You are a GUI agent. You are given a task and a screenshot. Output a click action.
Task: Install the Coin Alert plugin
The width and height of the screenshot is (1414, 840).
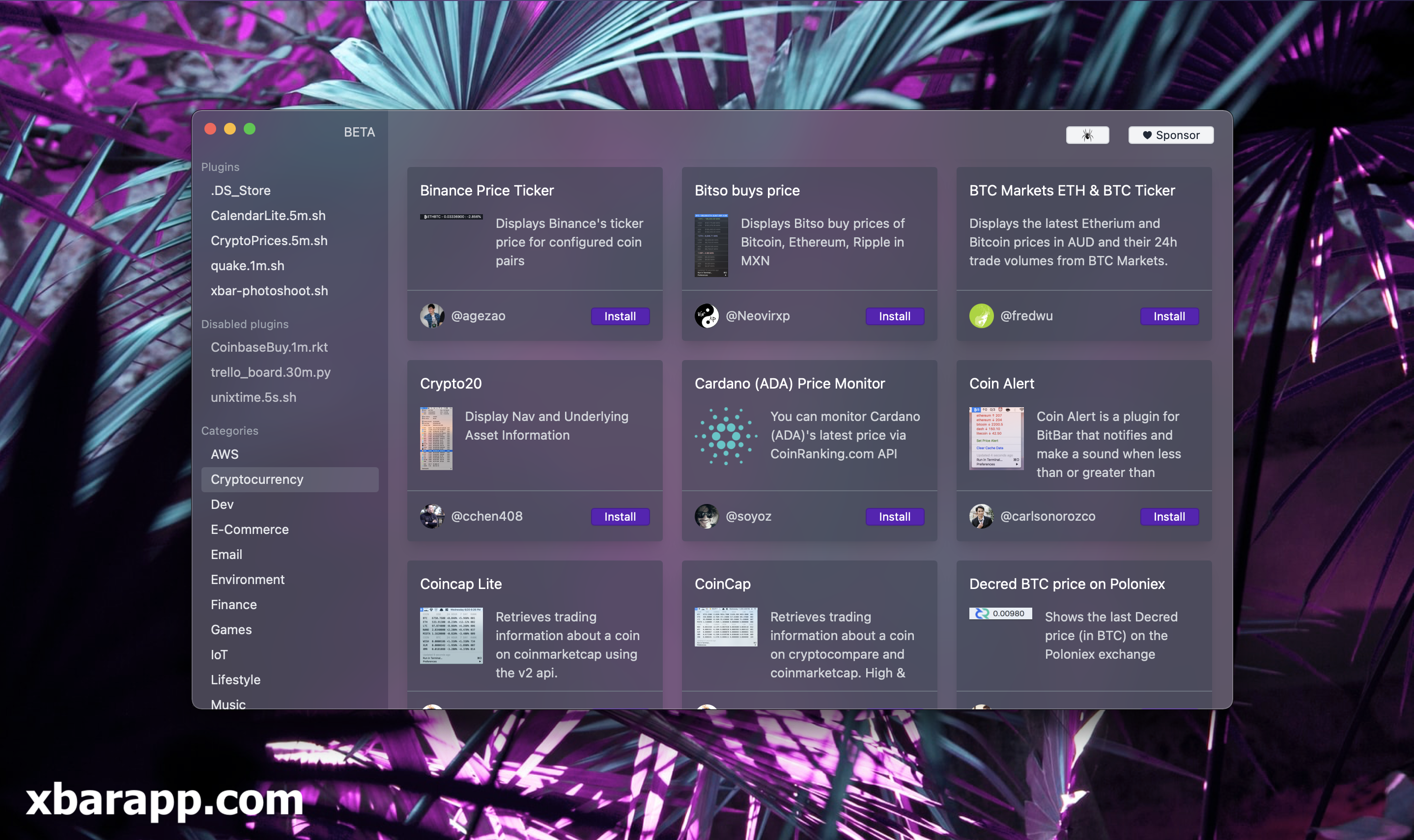coord(1169,517)
